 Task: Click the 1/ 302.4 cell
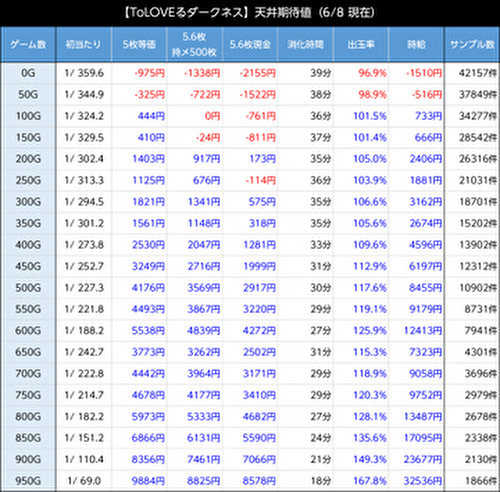click(x=84, y=159)
